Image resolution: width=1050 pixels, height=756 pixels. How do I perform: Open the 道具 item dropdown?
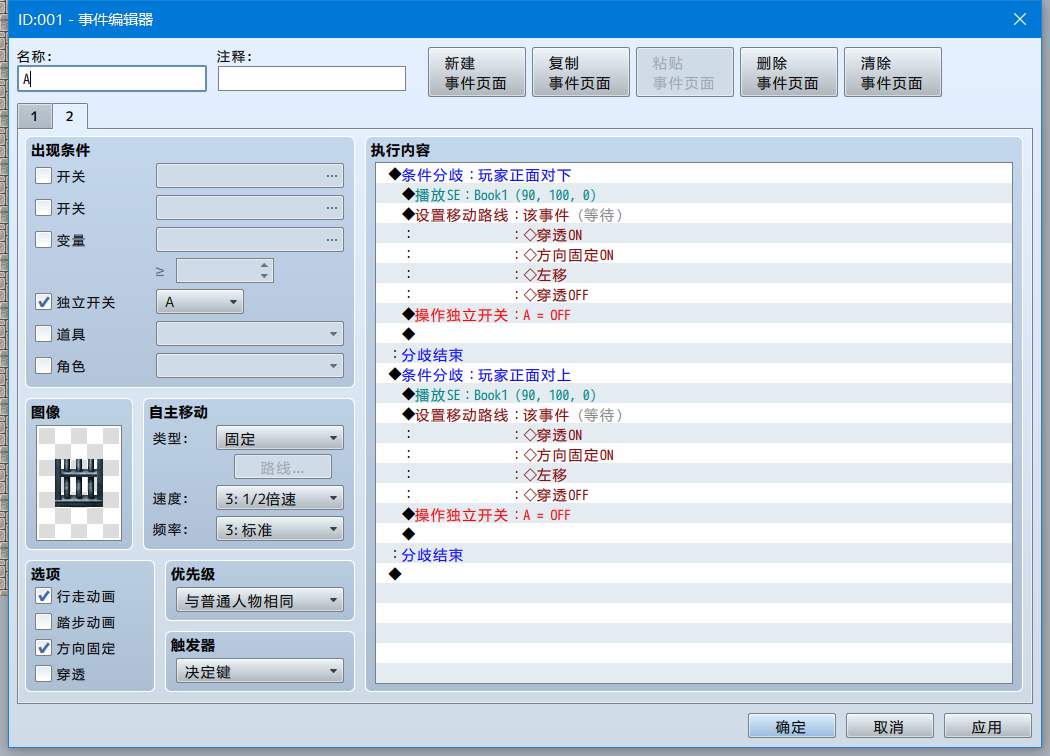(x=250, y=333)
